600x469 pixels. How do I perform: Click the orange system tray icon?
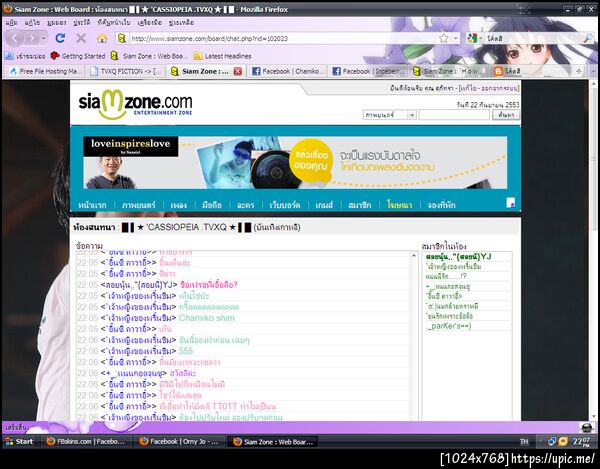coord(563,442)
